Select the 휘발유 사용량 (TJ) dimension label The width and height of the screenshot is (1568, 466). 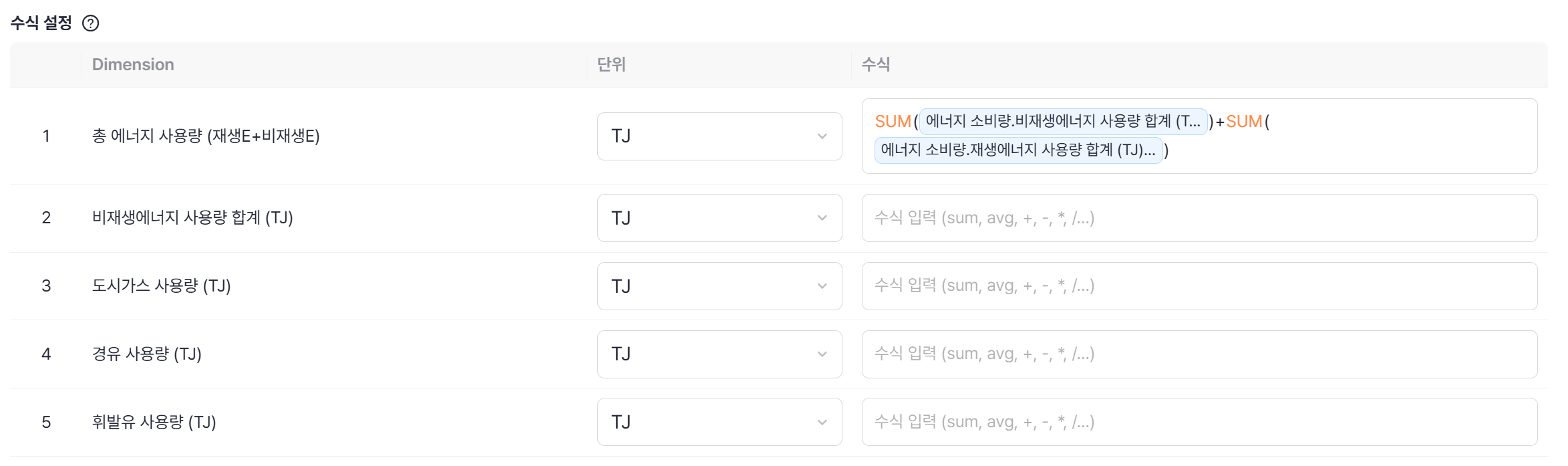154,422
